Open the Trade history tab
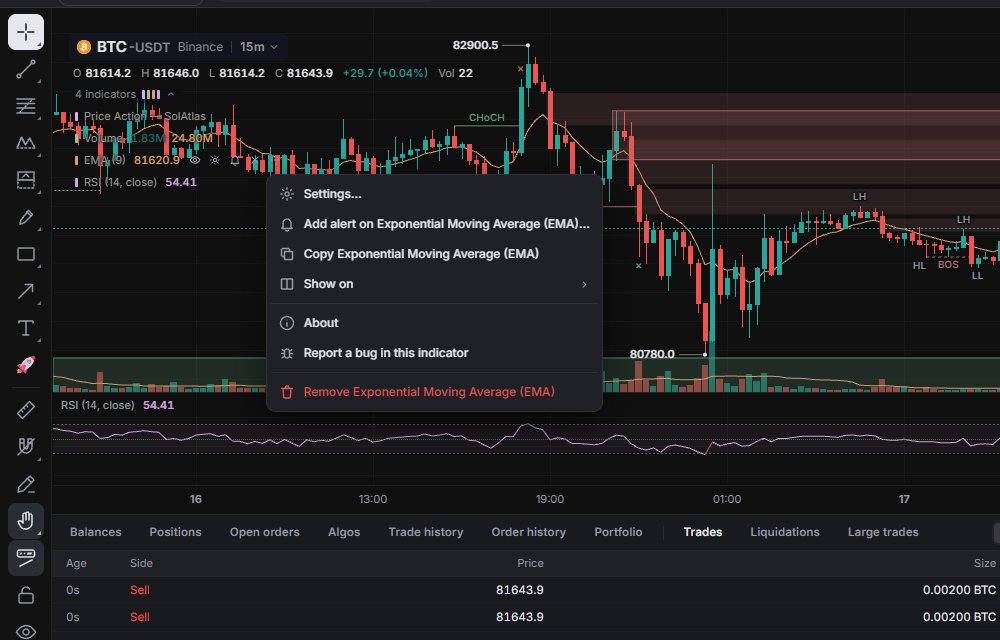 [x=426, y=532]
